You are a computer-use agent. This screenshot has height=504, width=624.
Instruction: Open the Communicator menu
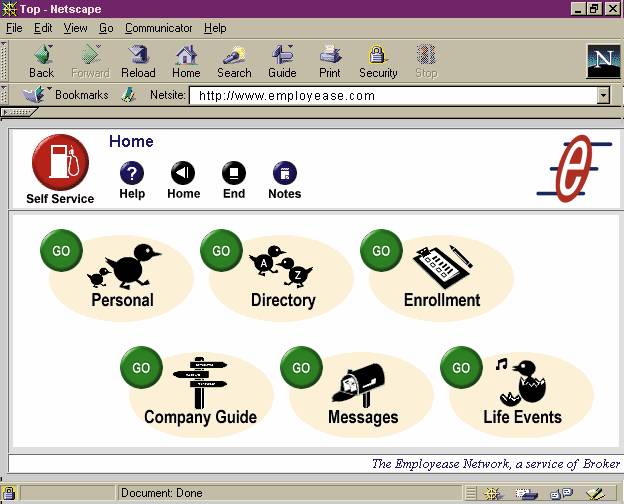[158, 28]
